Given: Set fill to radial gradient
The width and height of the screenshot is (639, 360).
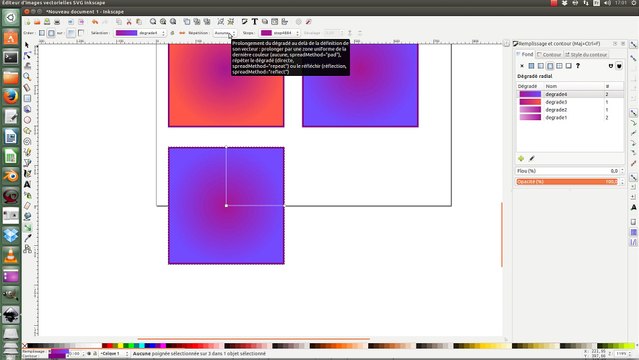Looking at the screenshot, I should (x=550, y=66).
